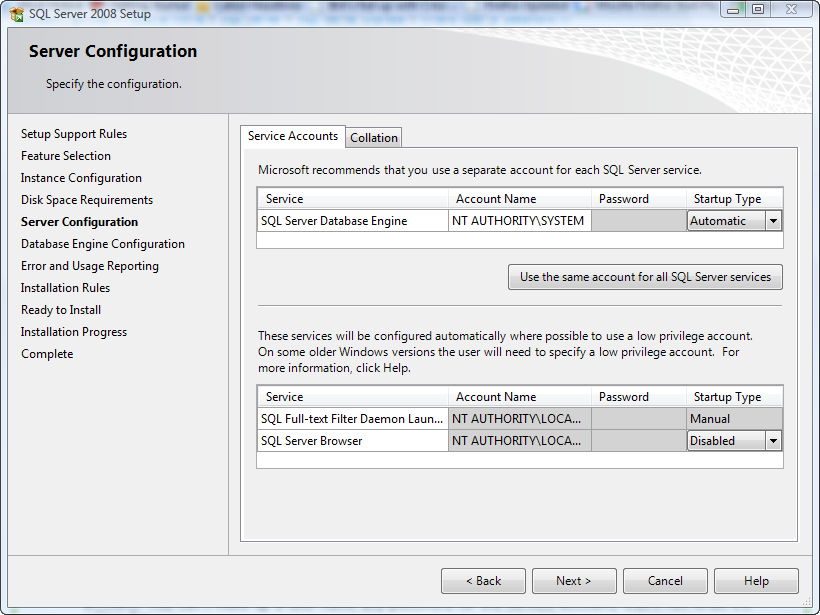This screenshot has width=820, height=615.
Task: Close the SQL Server 2008 Setup window
Action: click(791, 9)
